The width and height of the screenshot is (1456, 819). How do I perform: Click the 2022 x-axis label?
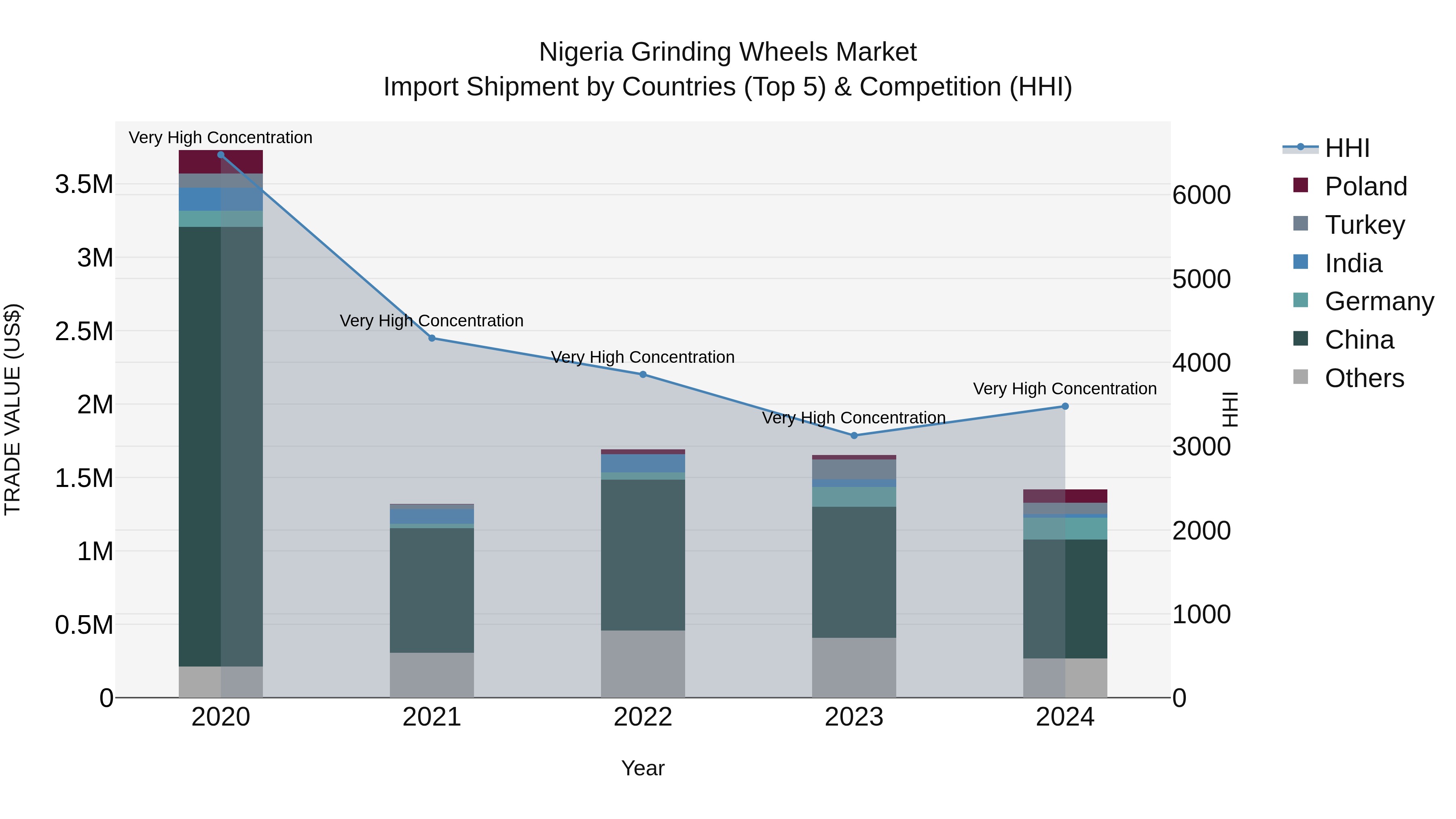click(643, 717)
